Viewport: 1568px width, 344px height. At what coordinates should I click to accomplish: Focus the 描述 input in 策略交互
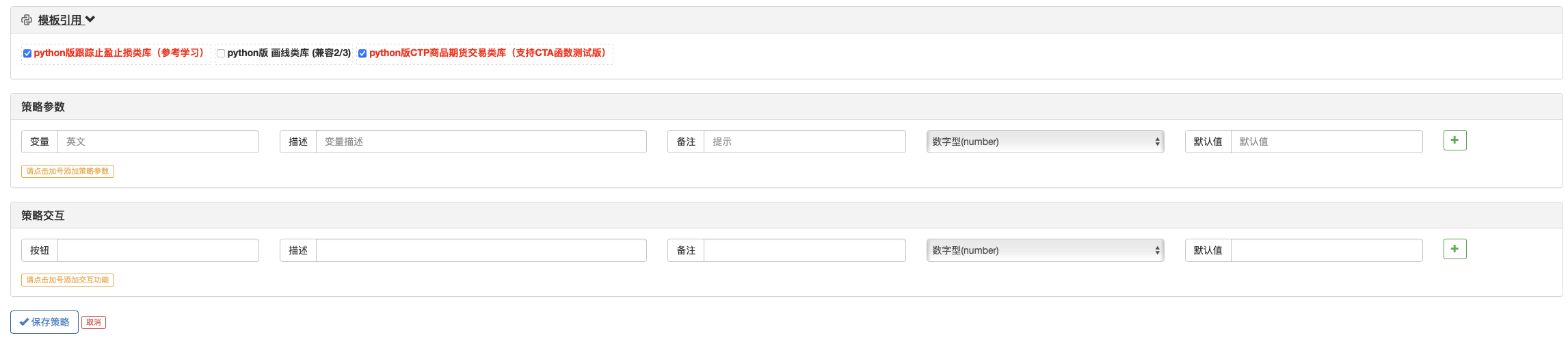point(481,250)
